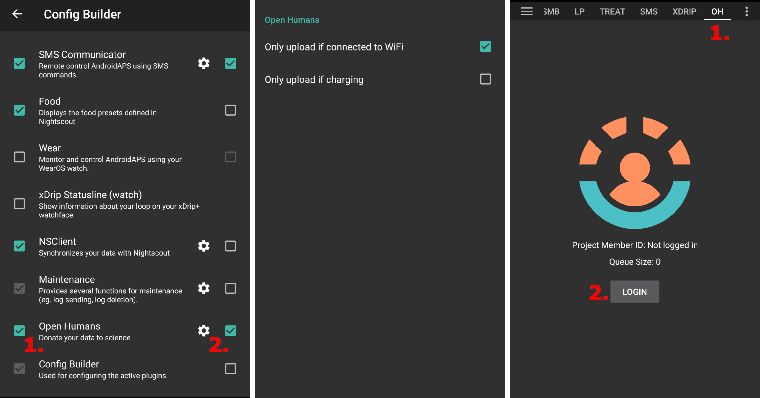Screen dimensions: 760x398
Task: Click the 'Queue Size: 0' text
Action: click(634, 262)
